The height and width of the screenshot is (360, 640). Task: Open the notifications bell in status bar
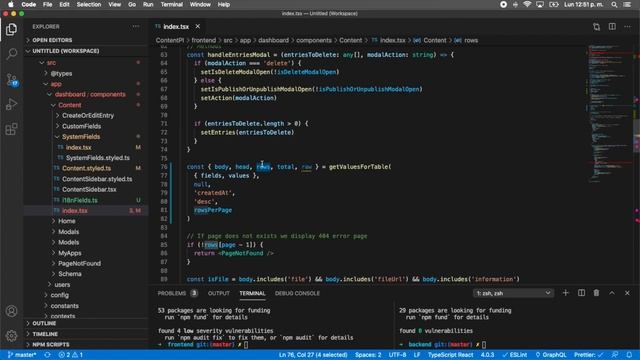(629, 355)
